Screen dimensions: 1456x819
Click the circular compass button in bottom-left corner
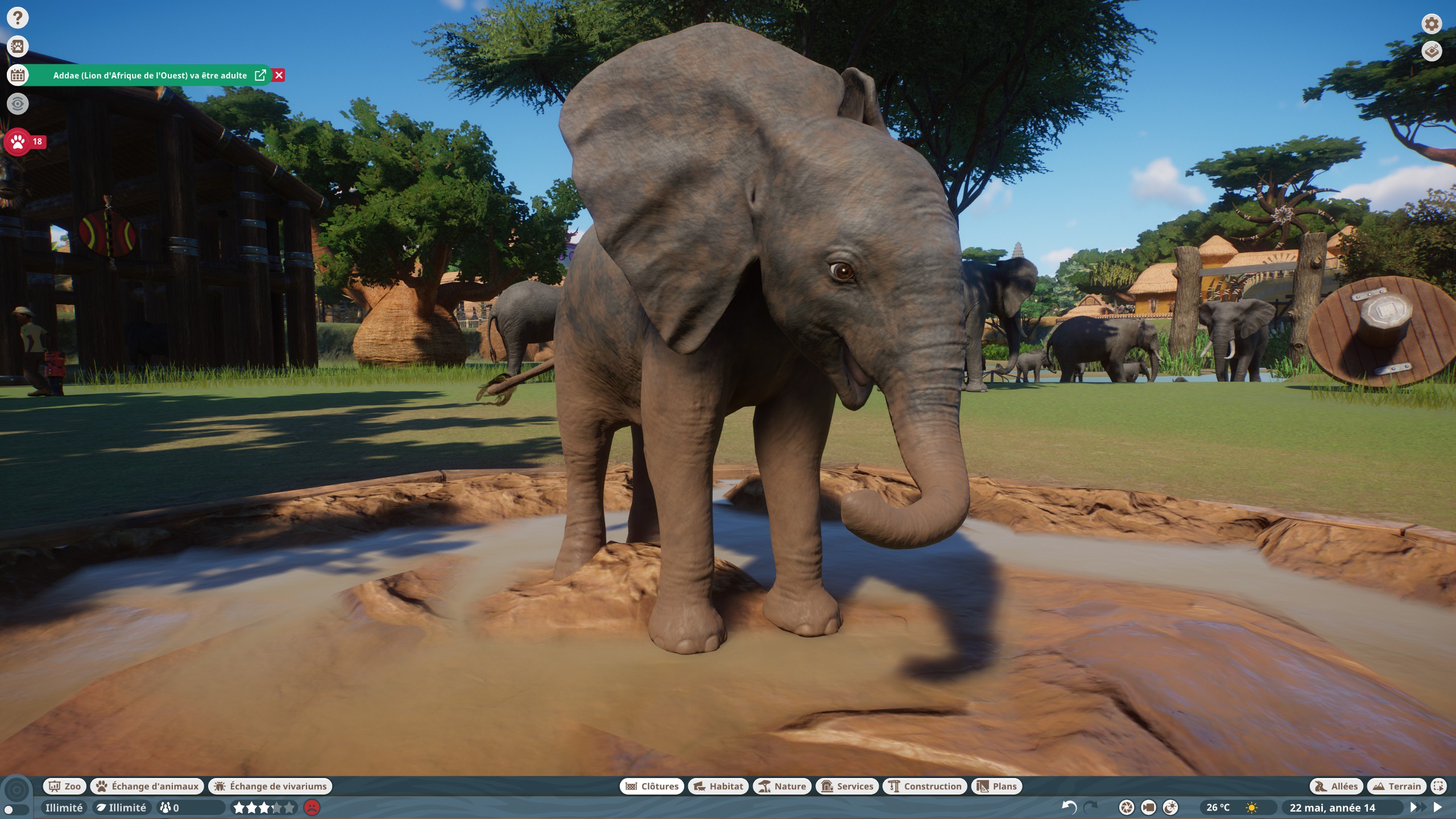(16, 790)
